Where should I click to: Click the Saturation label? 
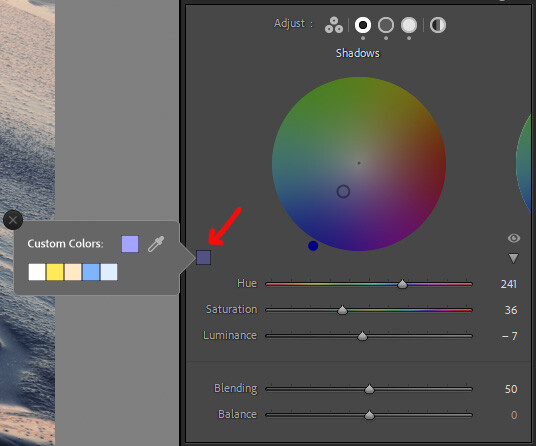231,309
